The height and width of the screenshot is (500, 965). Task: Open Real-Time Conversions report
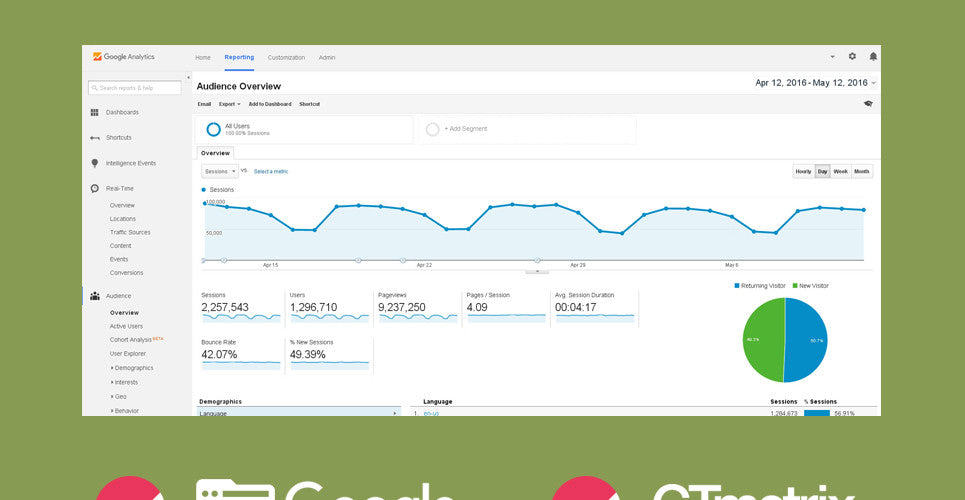coord(126,273)
